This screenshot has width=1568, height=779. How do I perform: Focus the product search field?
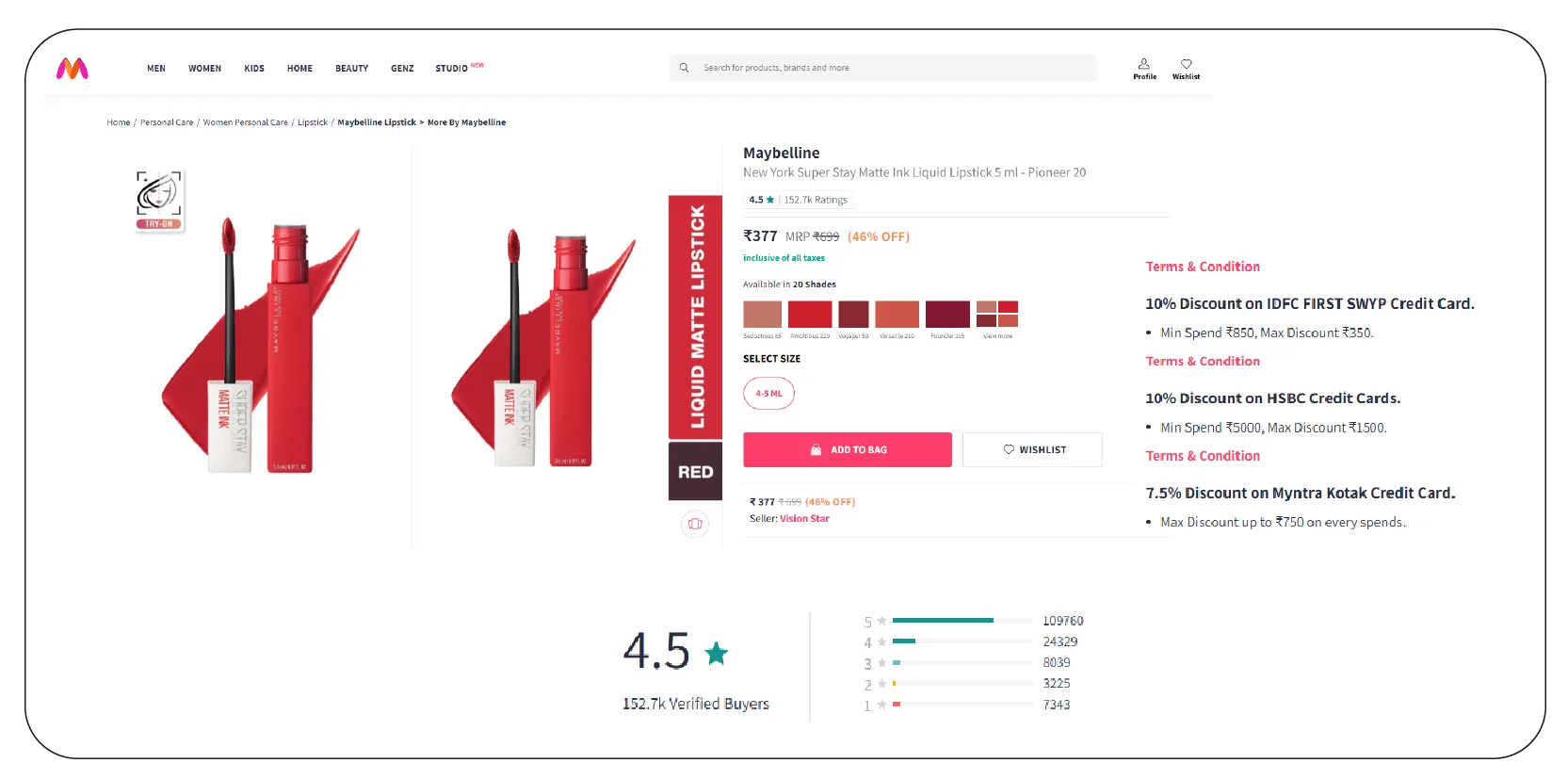(895, 68)
